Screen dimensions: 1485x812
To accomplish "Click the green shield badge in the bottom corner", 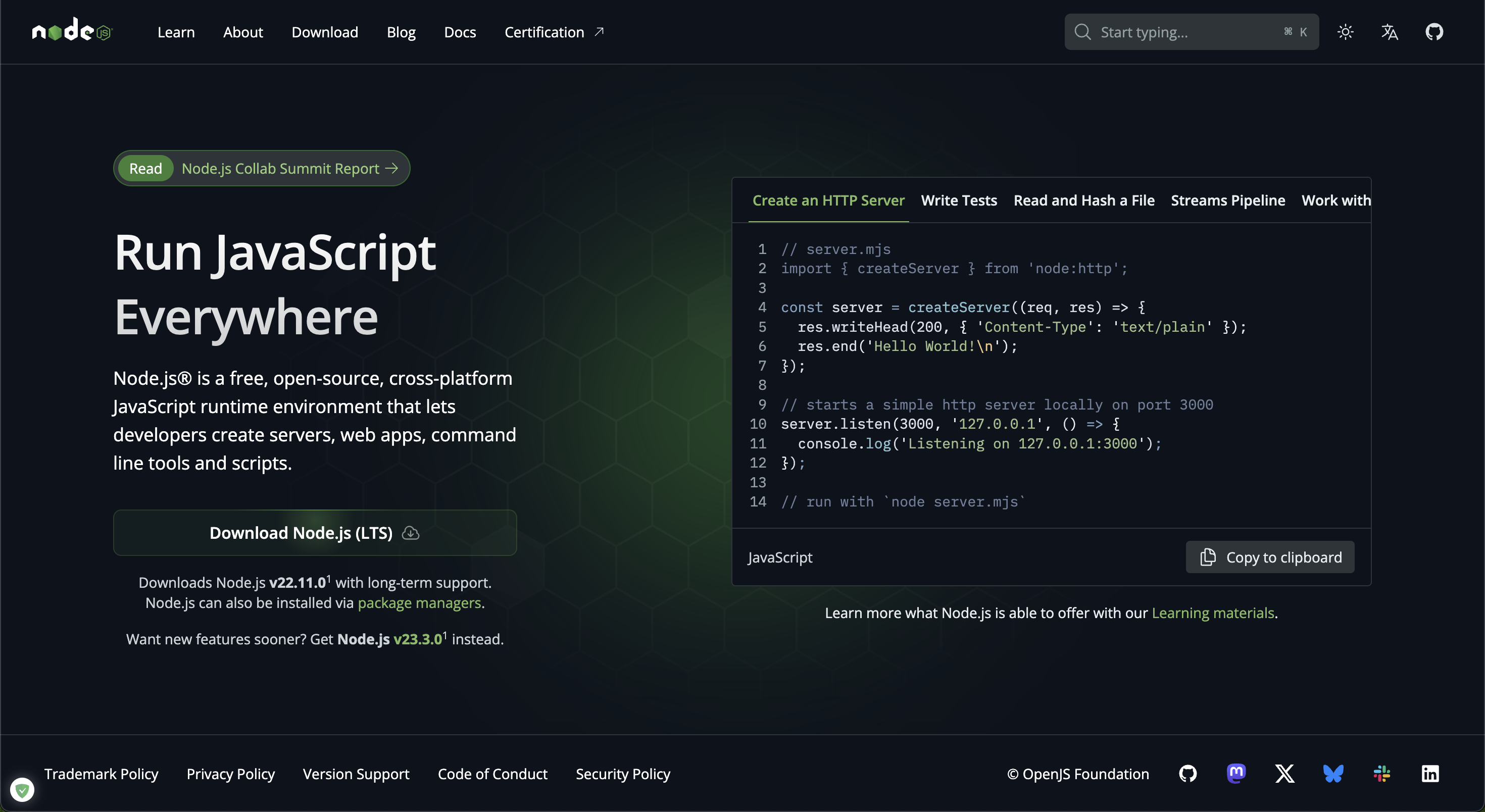I will pyautogui.click(x=22, y=789).
